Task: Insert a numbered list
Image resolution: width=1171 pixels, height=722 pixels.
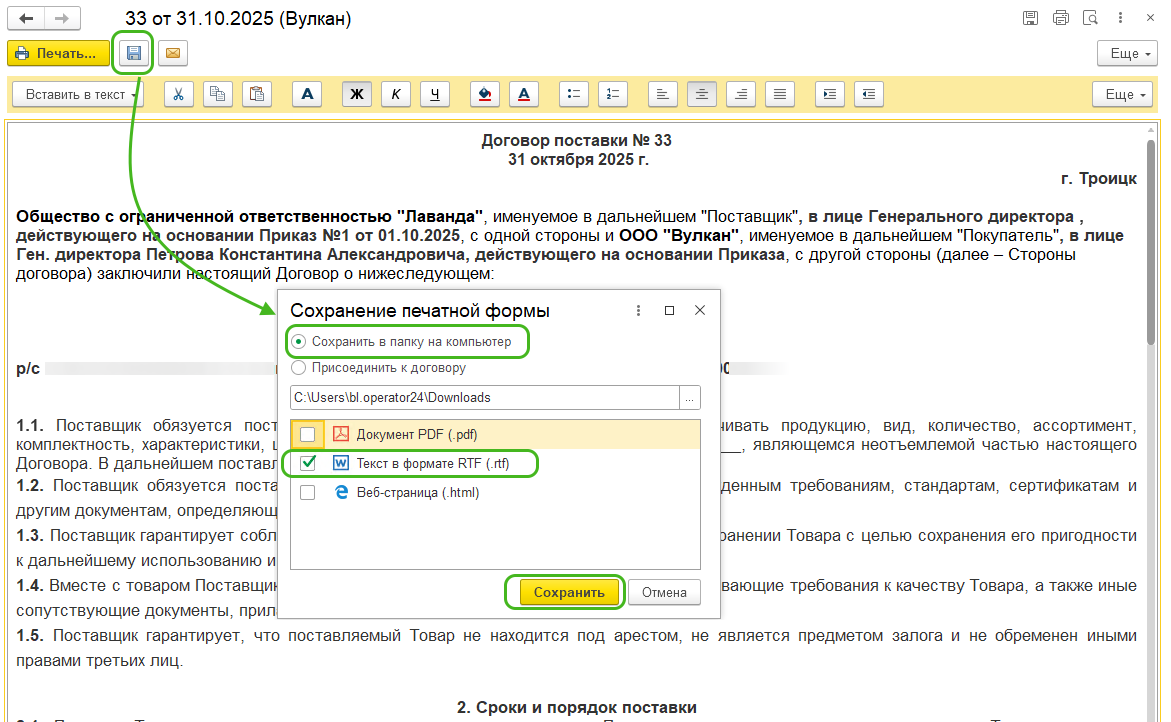Action: tap(612, 94)
